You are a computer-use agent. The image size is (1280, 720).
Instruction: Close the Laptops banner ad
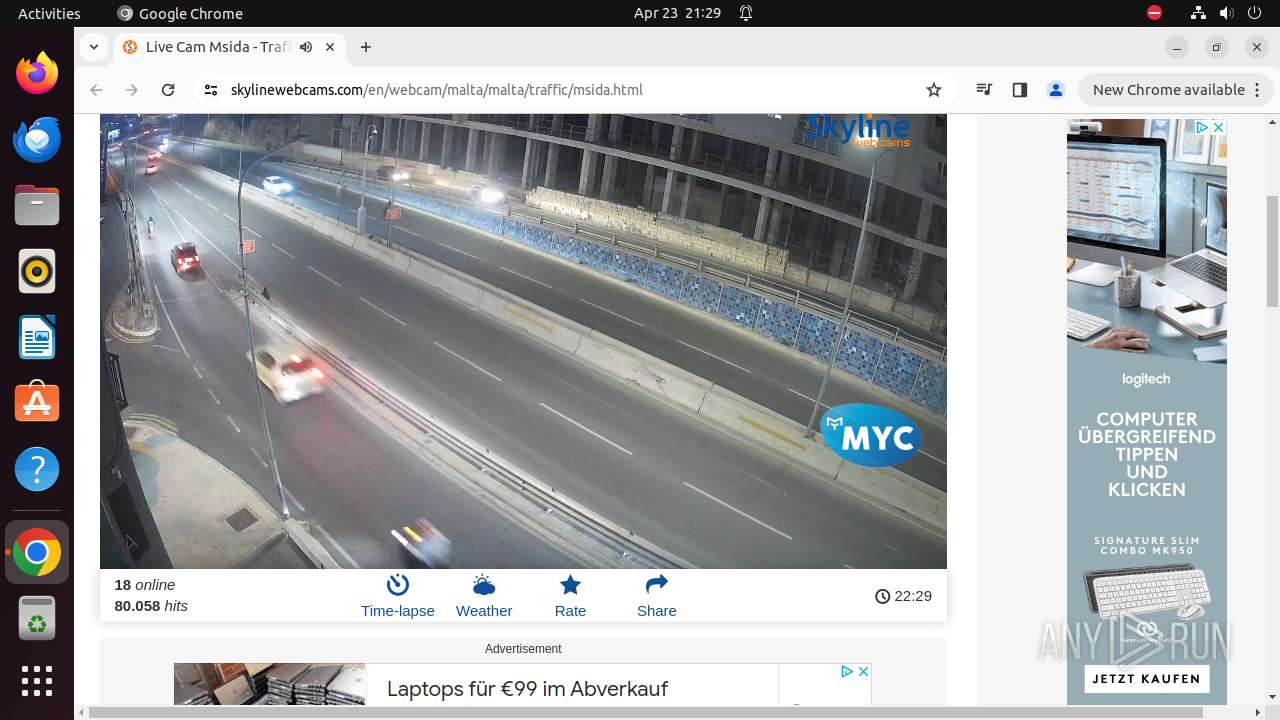(x=864, y=671)
